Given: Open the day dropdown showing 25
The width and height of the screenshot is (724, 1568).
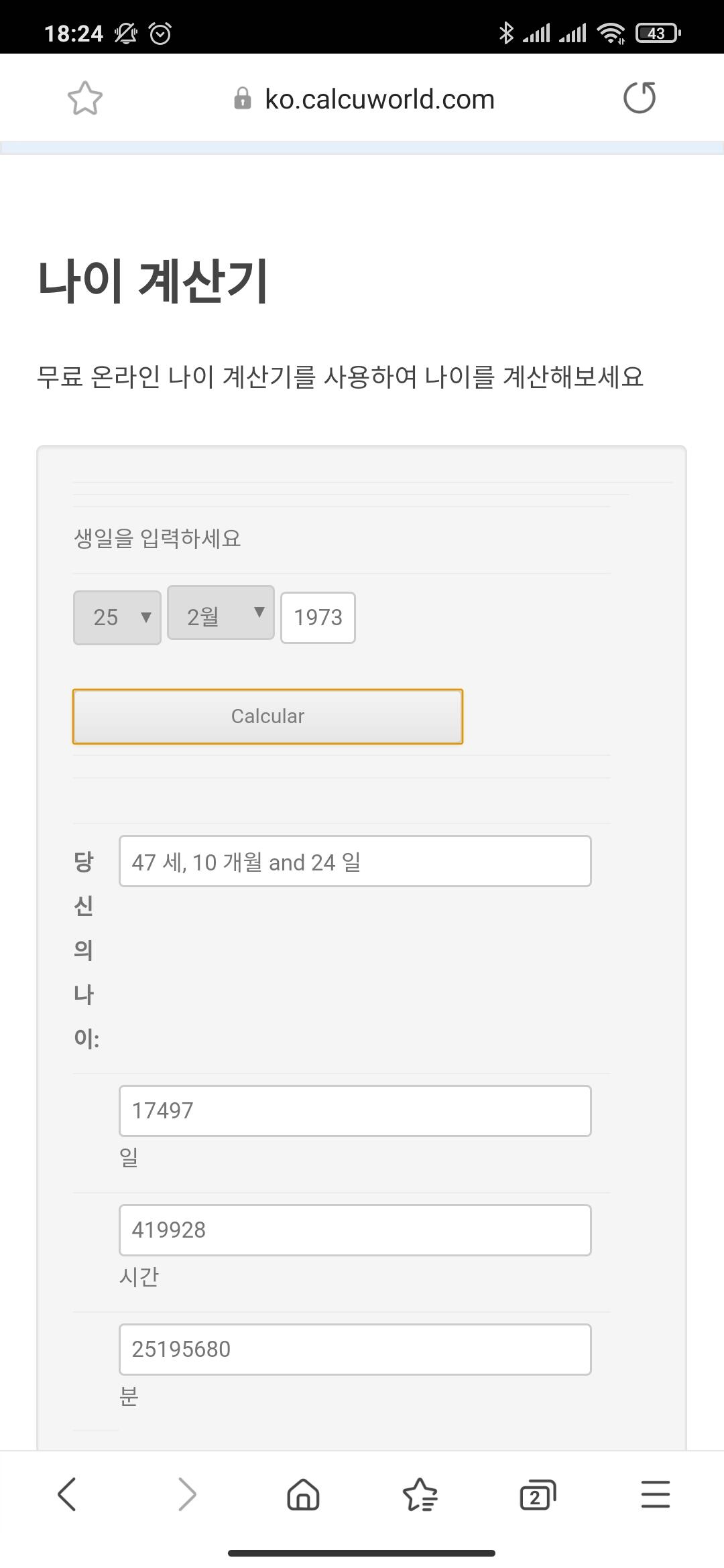Looking at the screenshot, I should click(x=117, y=617).
